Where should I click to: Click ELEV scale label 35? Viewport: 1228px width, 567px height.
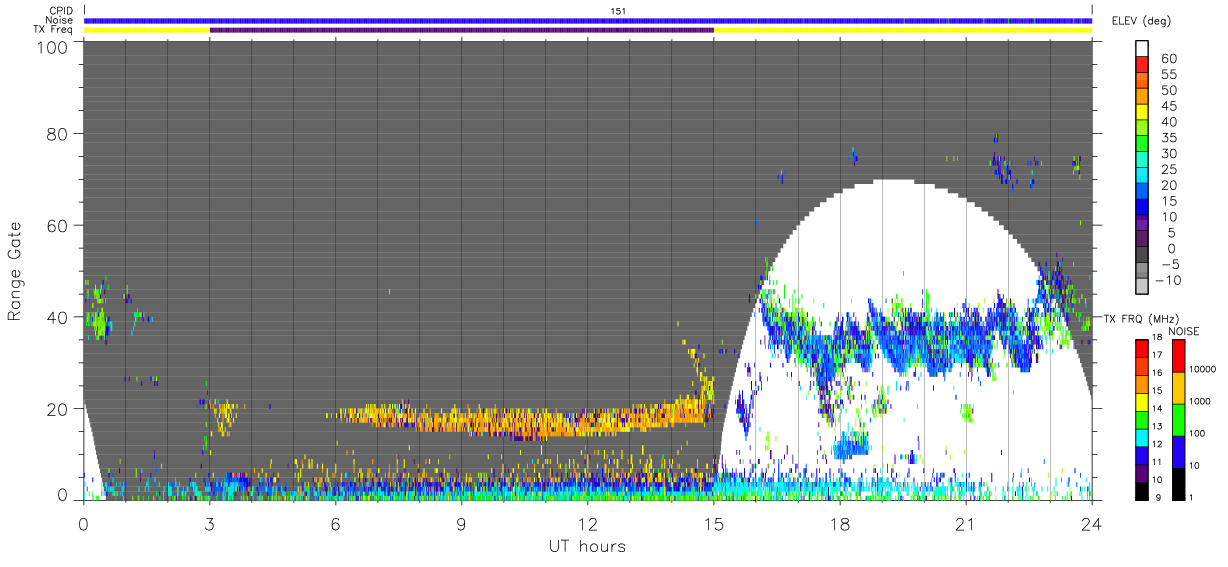pos(1169,138)
